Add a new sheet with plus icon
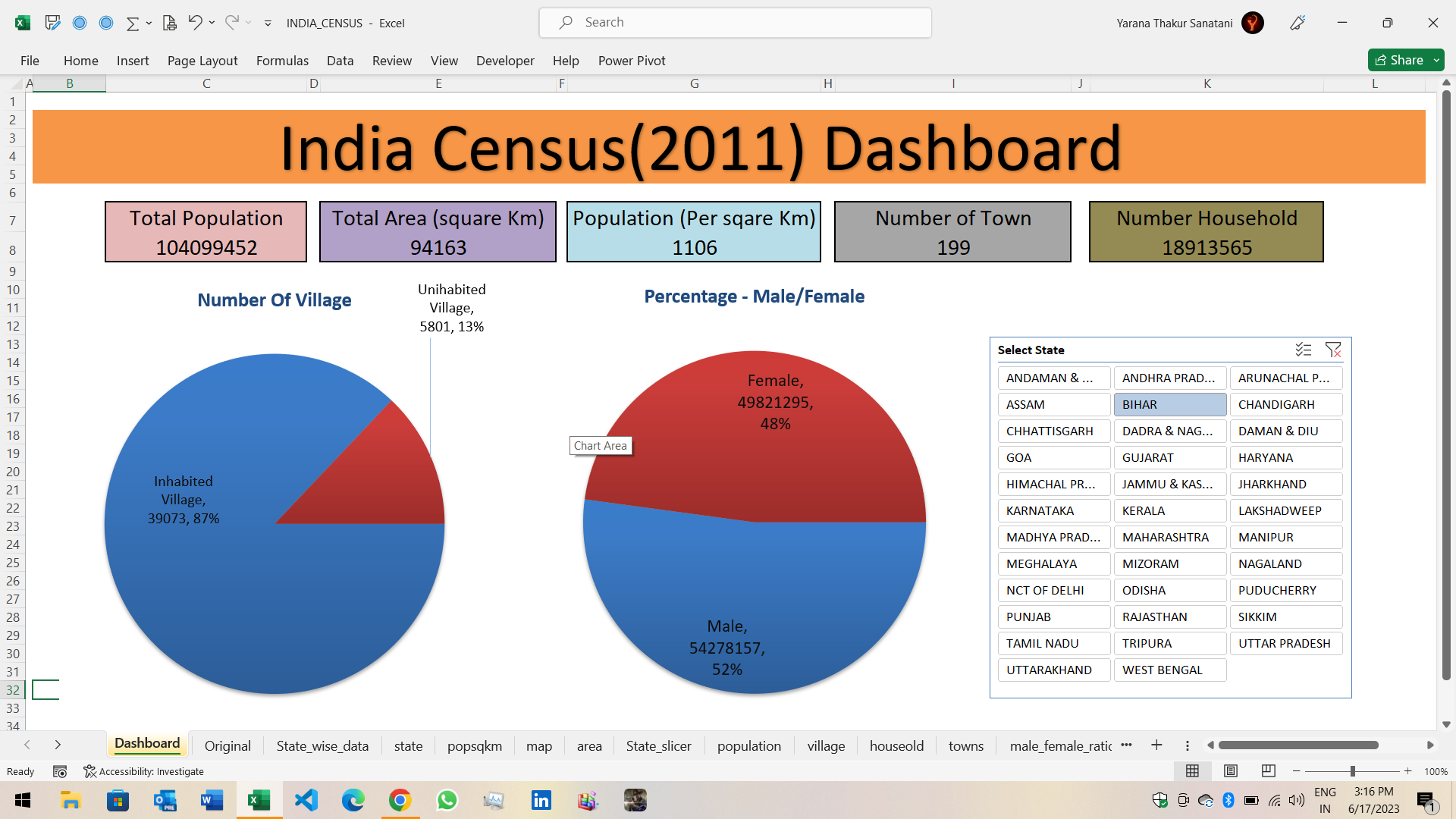Image resolution: width=1456 pixels, height=819 pixels. point(1156,745)
